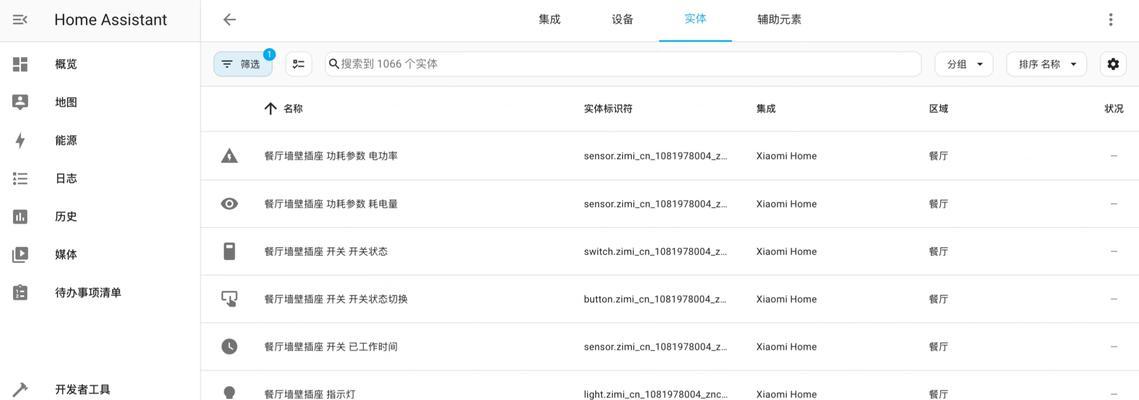Go back with the arrow button
The image size is (1139, 400).
(230, 20)
